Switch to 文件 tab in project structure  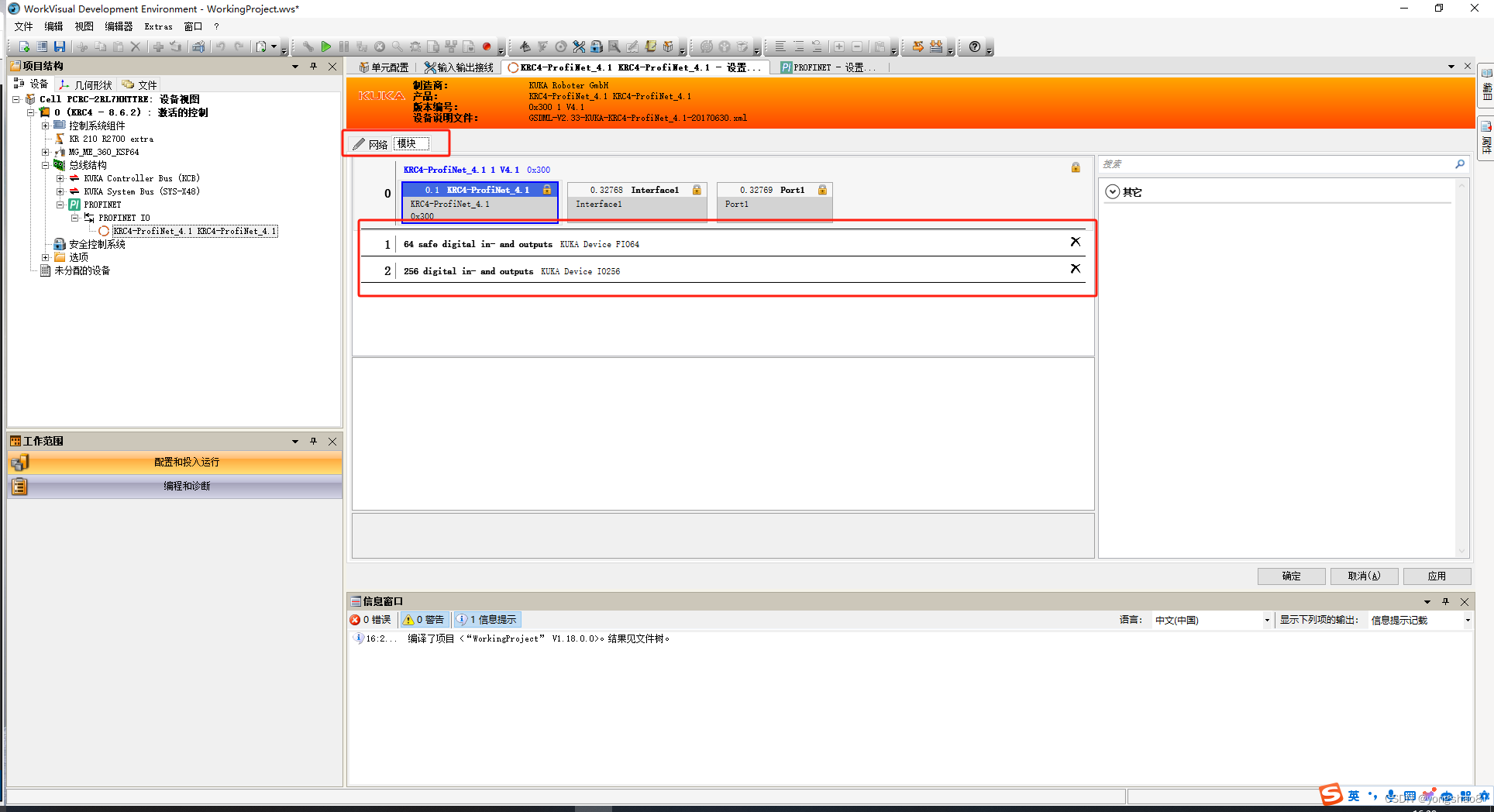coord(139,84)
